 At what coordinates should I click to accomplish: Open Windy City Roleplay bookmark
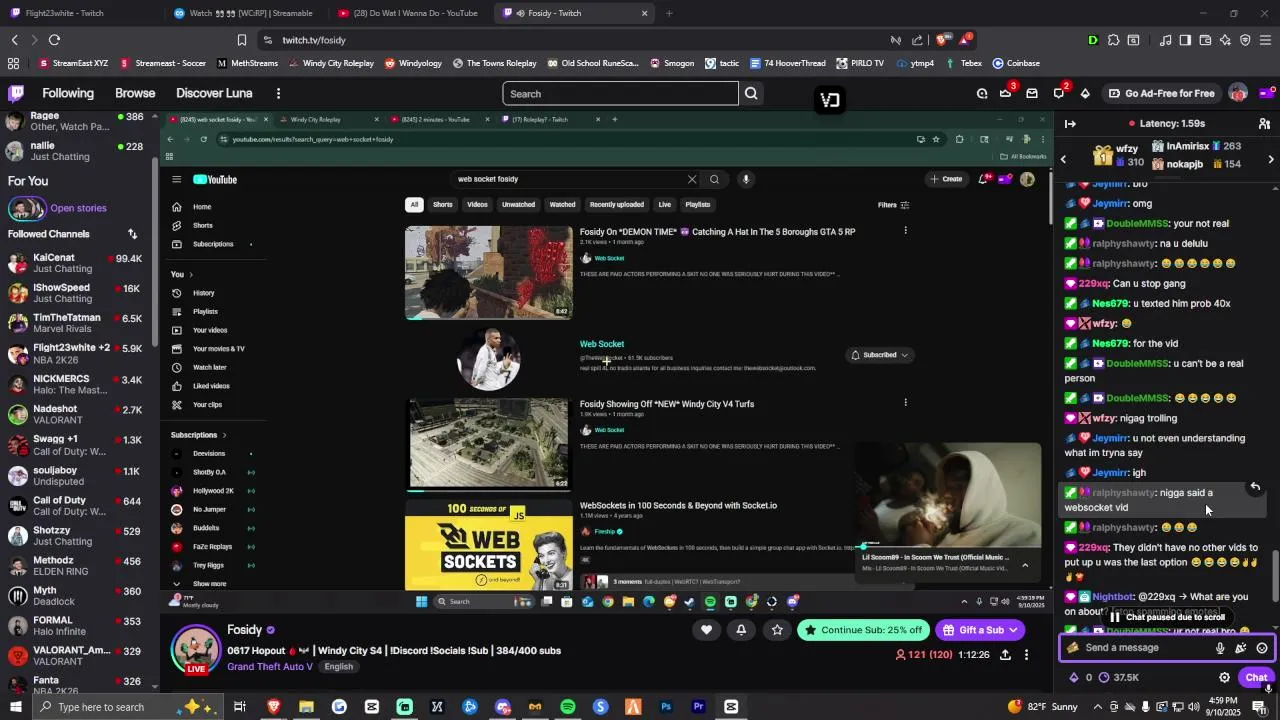tap(331, 63)
